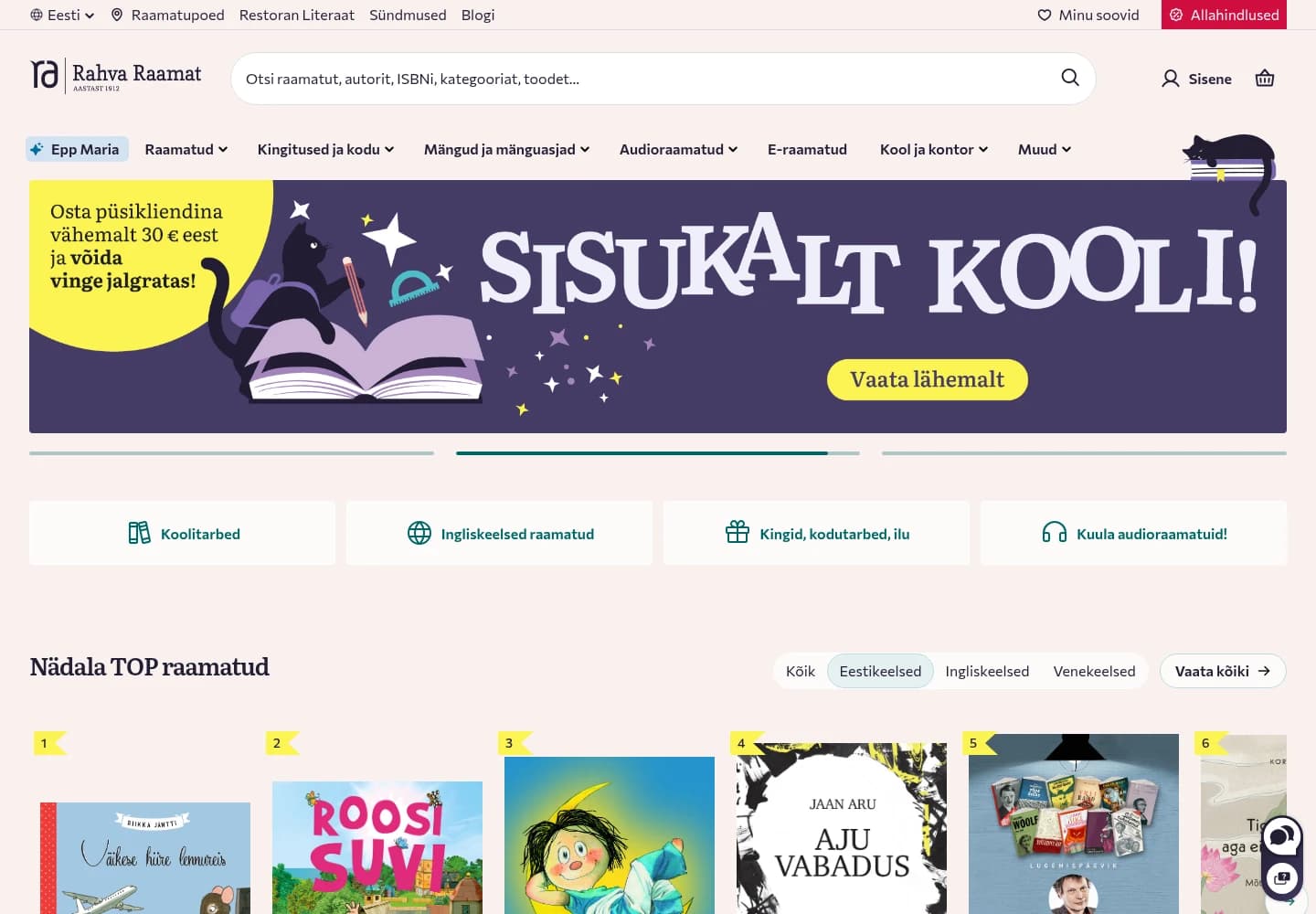Expand the Audioraamatud menu

(x=678, y=149)
